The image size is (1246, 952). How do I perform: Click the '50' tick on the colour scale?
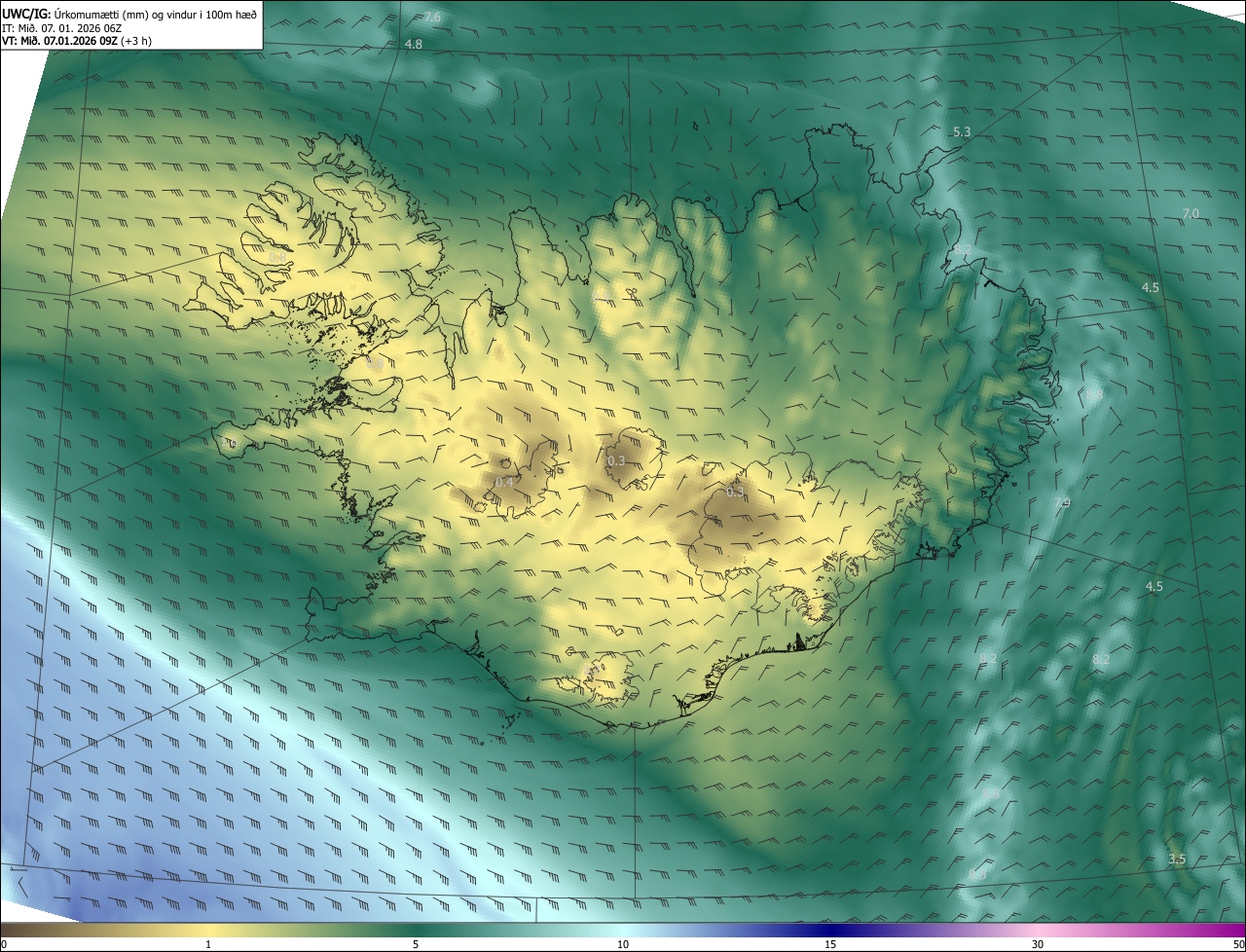click(1238, 944)
